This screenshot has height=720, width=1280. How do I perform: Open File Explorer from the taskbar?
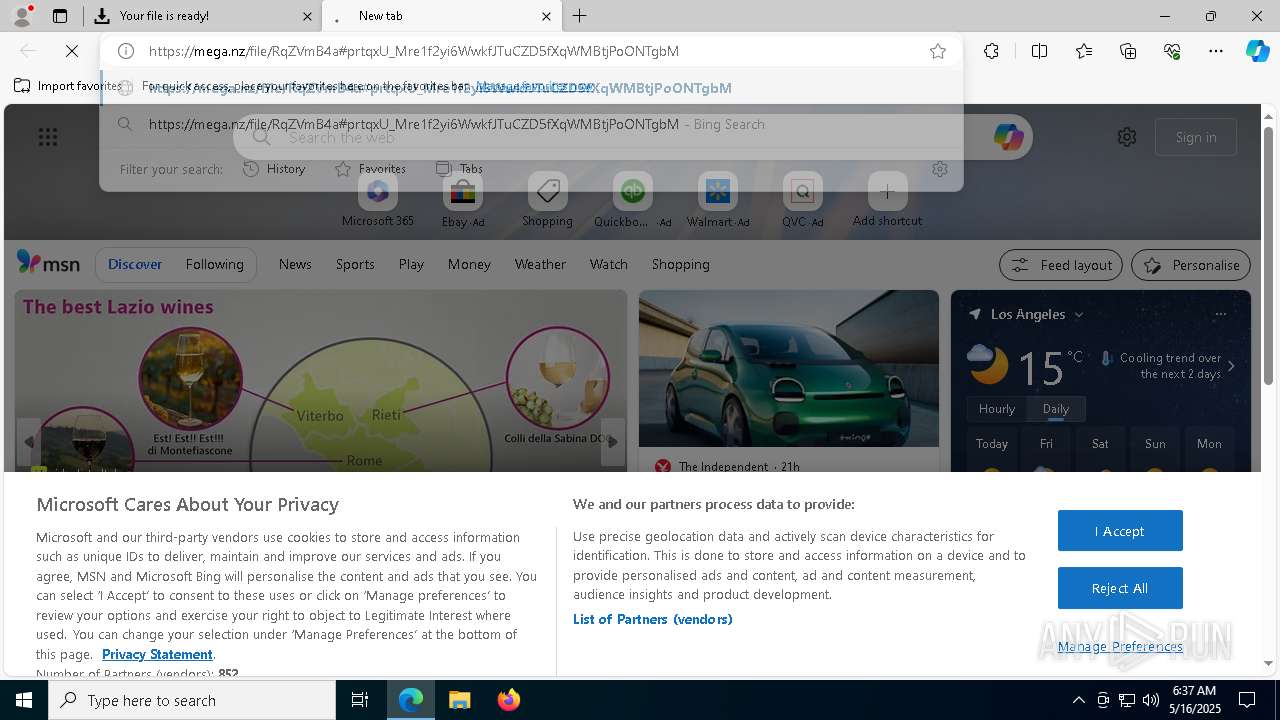click(459, 700)
